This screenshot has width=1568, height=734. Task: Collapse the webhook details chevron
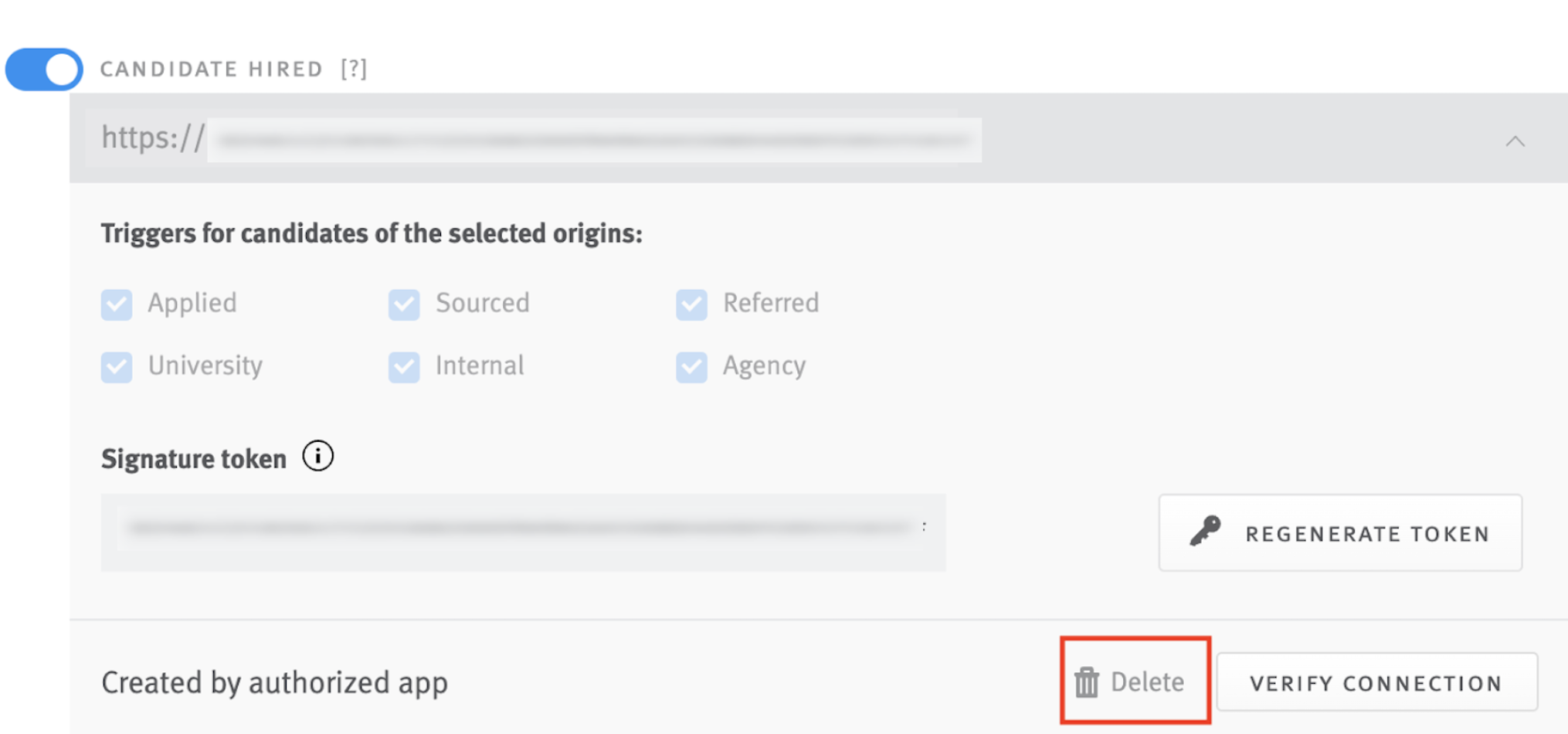point(1515,141)
